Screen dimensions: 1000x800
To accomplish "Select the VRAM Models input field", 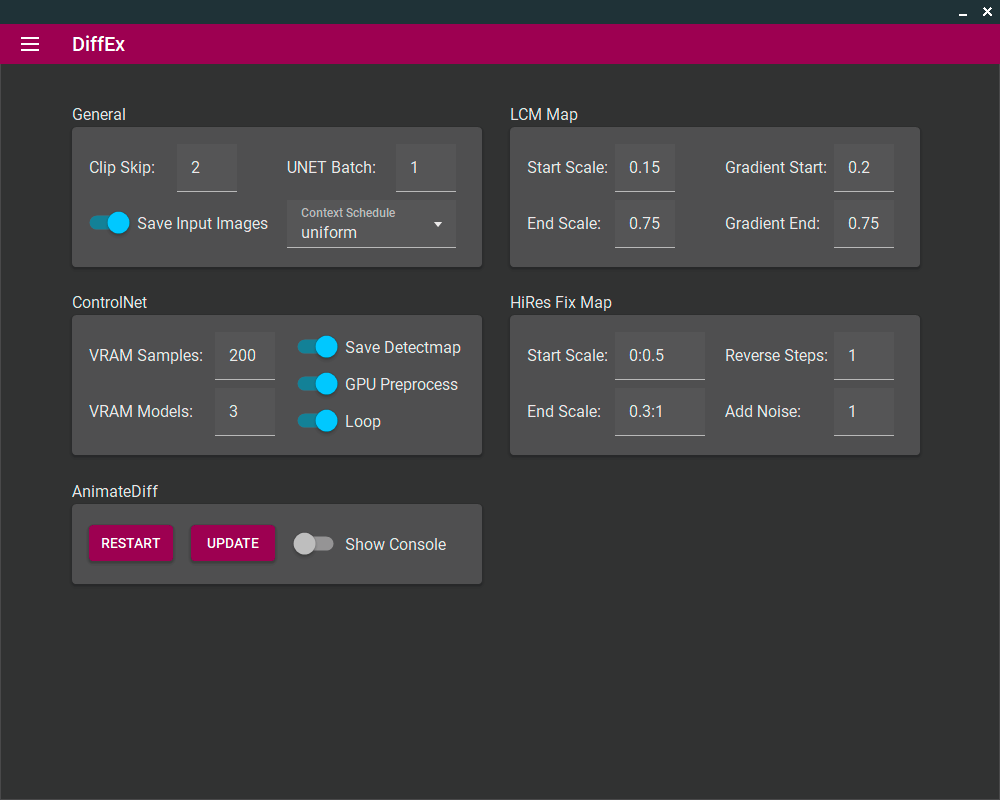I will point(244,412).
